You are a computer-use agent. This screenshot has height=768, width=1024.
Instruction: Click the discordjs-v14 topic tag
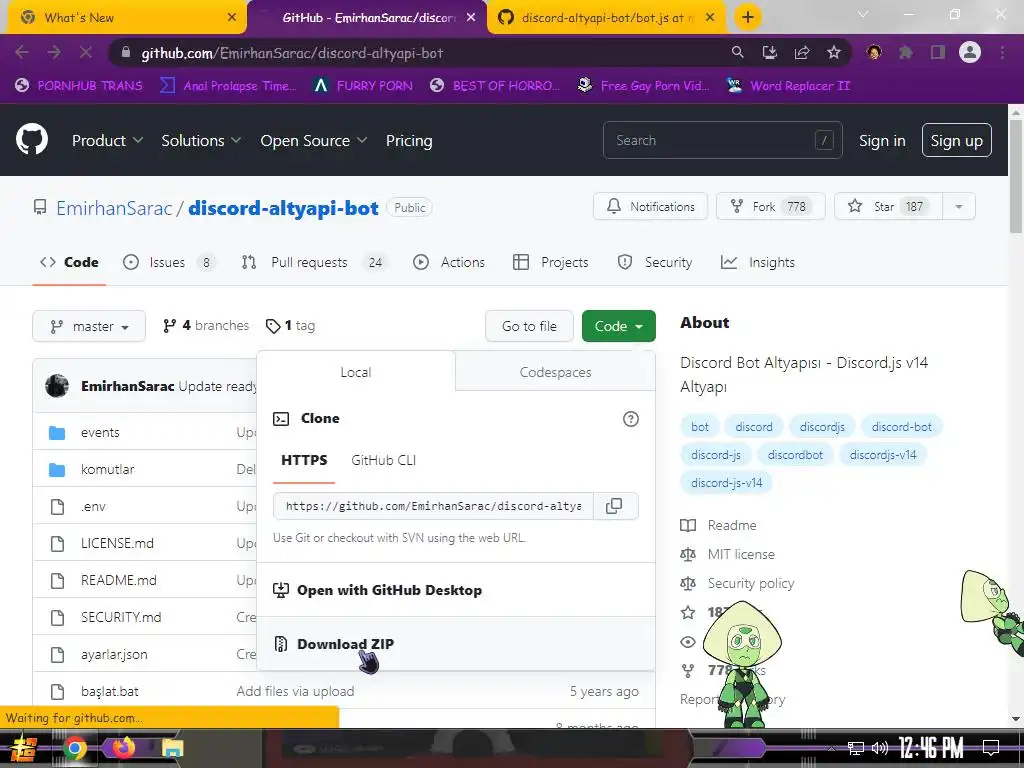[882, 455]
